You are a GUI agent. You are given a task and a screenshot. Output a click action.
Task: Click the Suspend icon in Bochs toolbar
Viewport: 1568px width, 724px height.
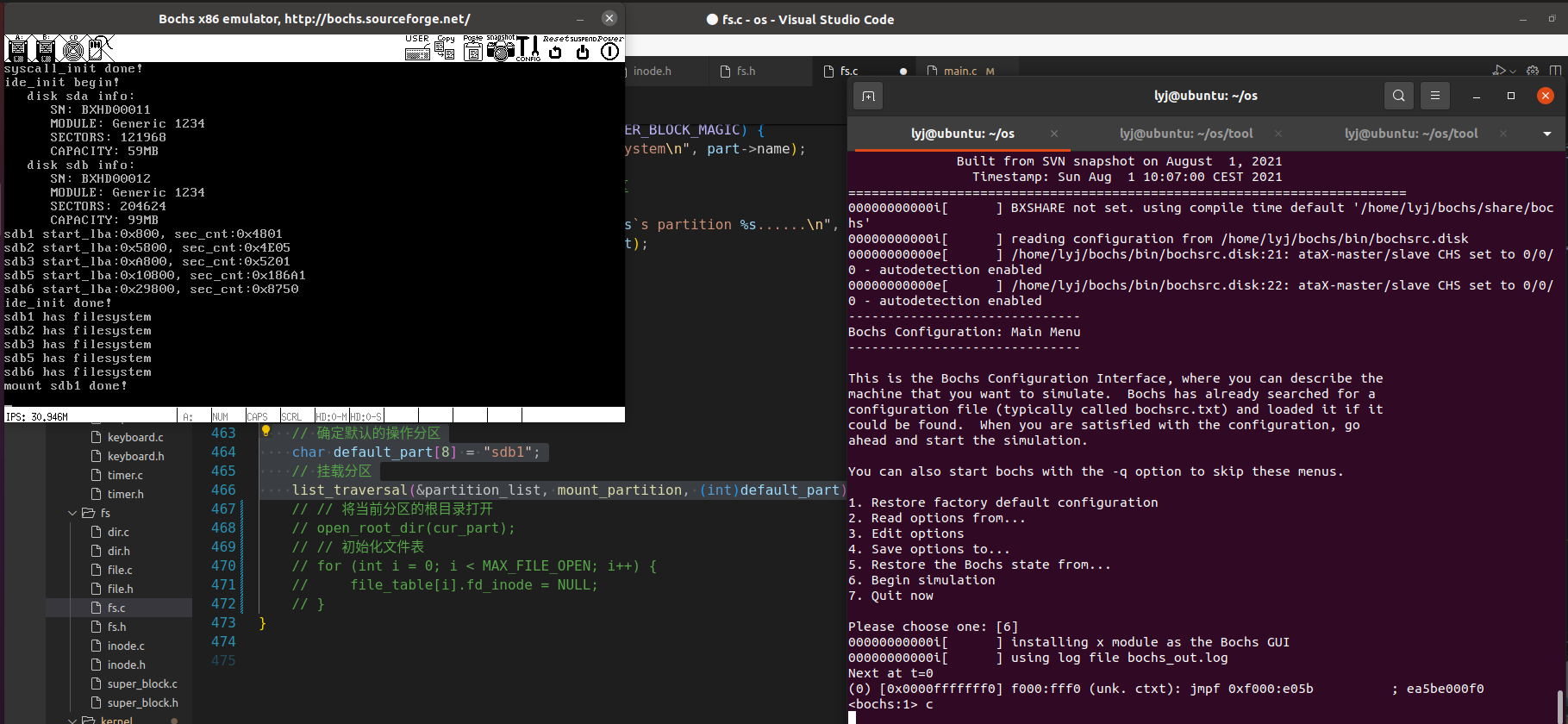[583, 48]
